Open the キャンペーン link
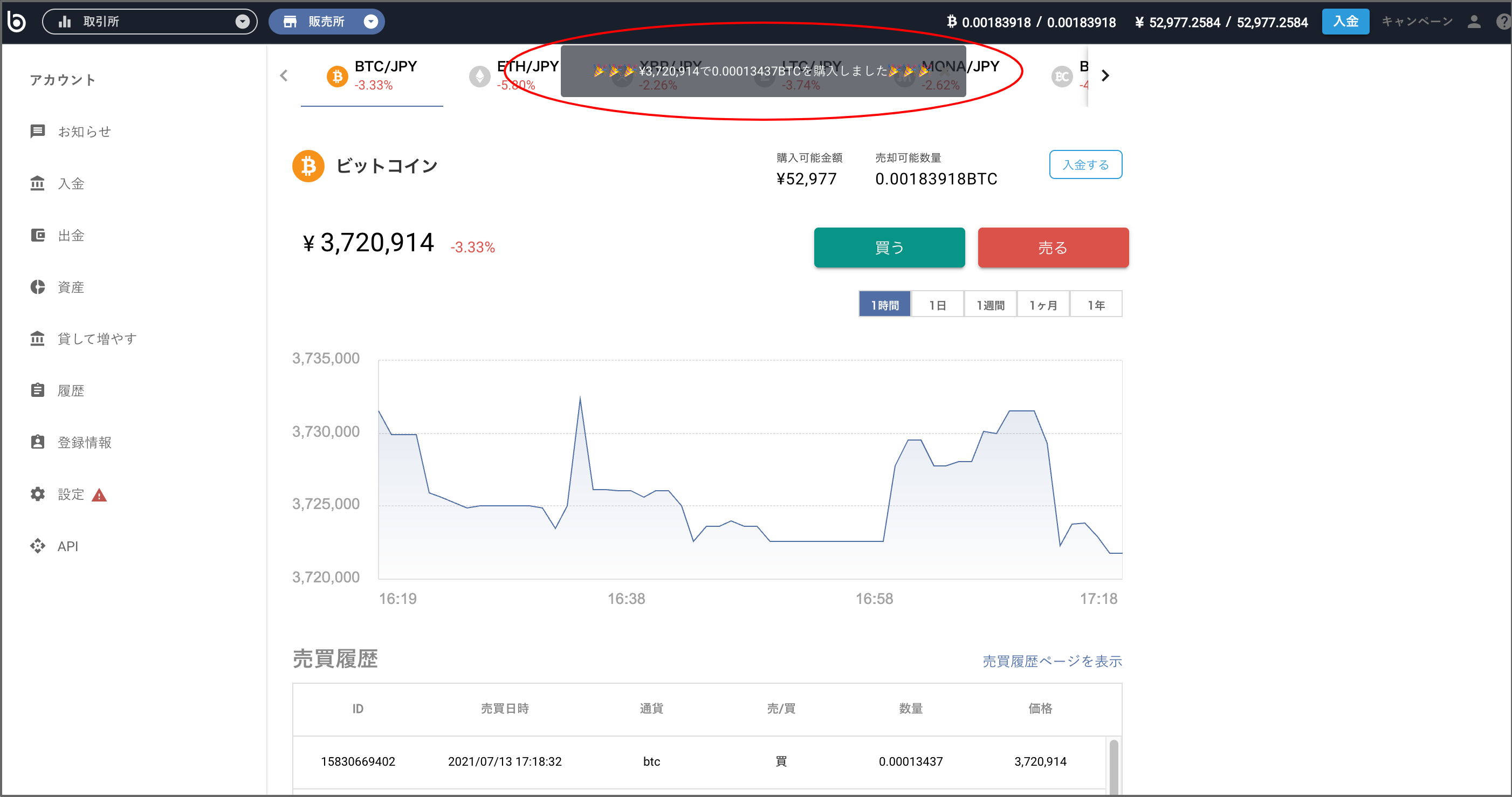 pyautogui.click(x=1417, y=22)
